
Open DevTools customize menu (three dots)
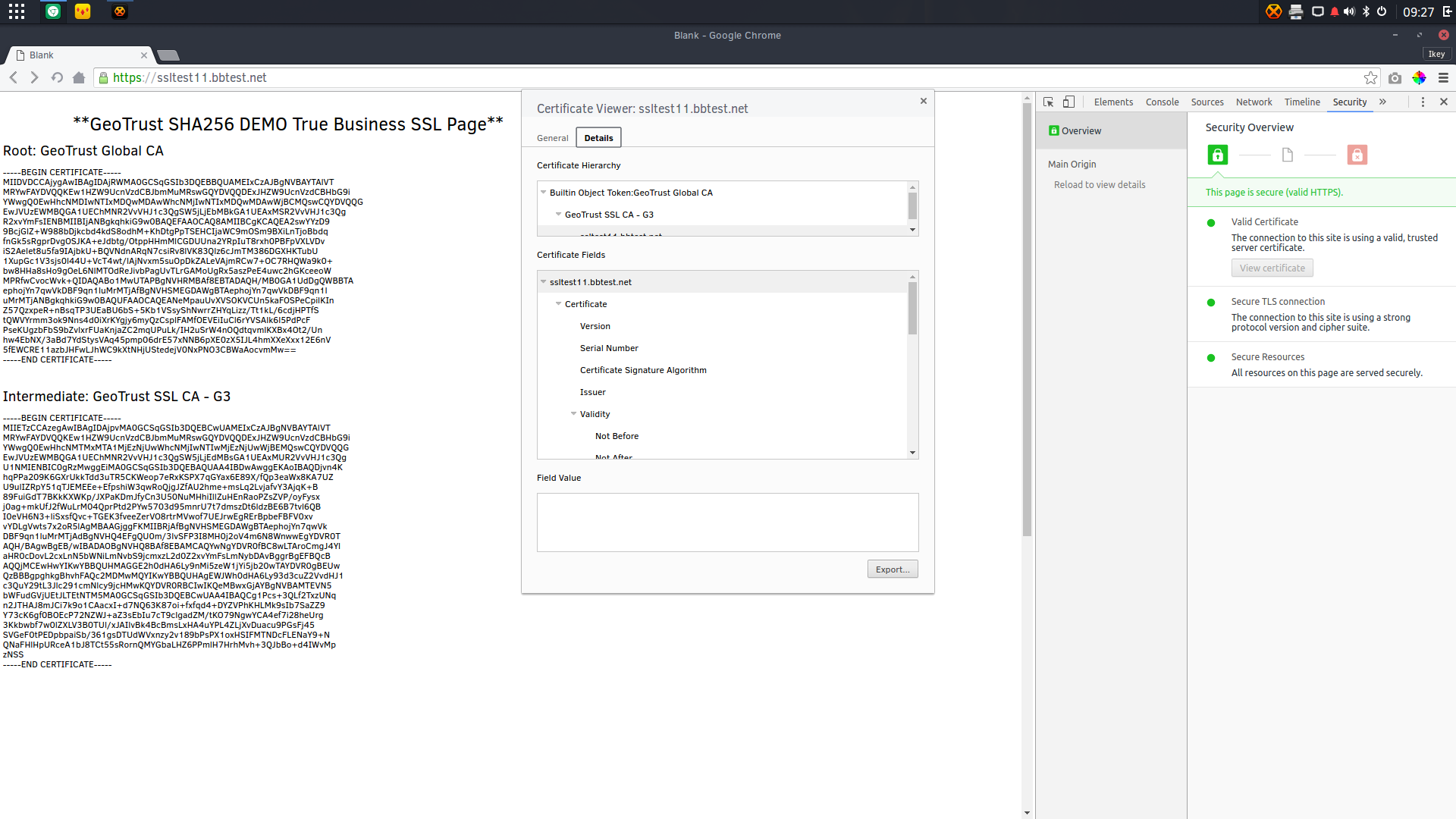click(1423, 102)
